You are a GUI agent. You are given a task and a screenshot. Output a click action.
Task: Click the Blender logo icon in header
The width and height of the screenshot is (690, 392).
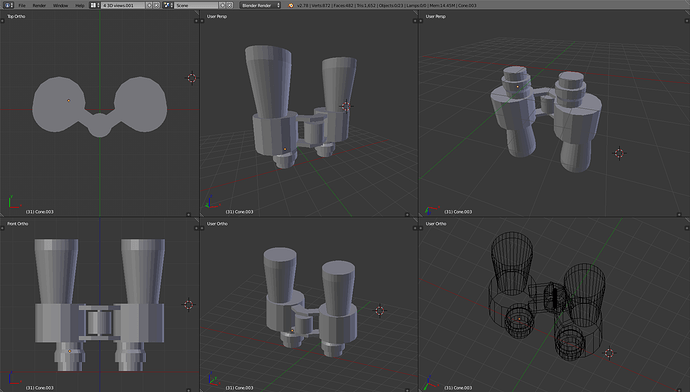pyautogui.click(x=291, y=5)
